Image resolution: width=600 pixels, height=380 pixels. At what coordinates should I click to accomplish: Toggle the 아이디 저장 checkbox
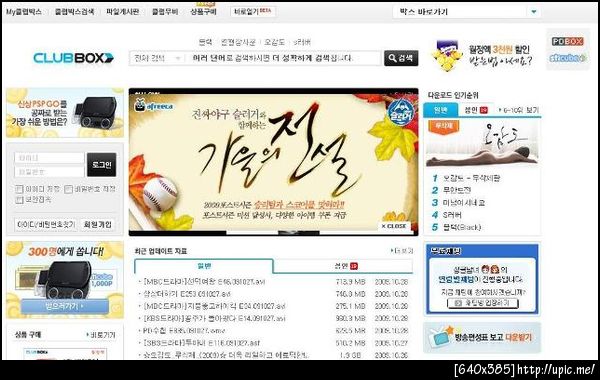point(19,189)
